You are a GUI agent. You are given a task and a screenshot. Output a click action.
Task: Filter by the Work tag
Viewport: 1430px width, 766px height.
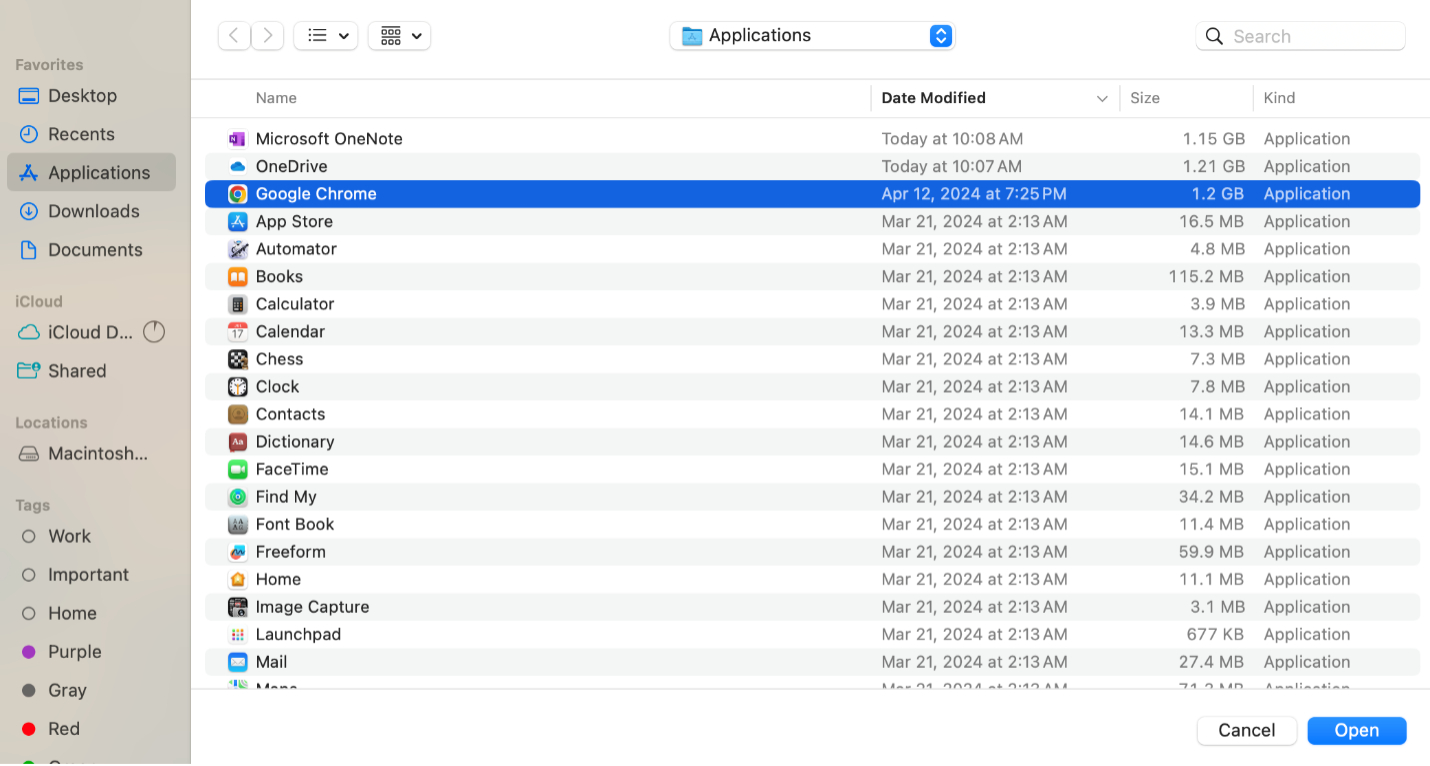[91, 537]
